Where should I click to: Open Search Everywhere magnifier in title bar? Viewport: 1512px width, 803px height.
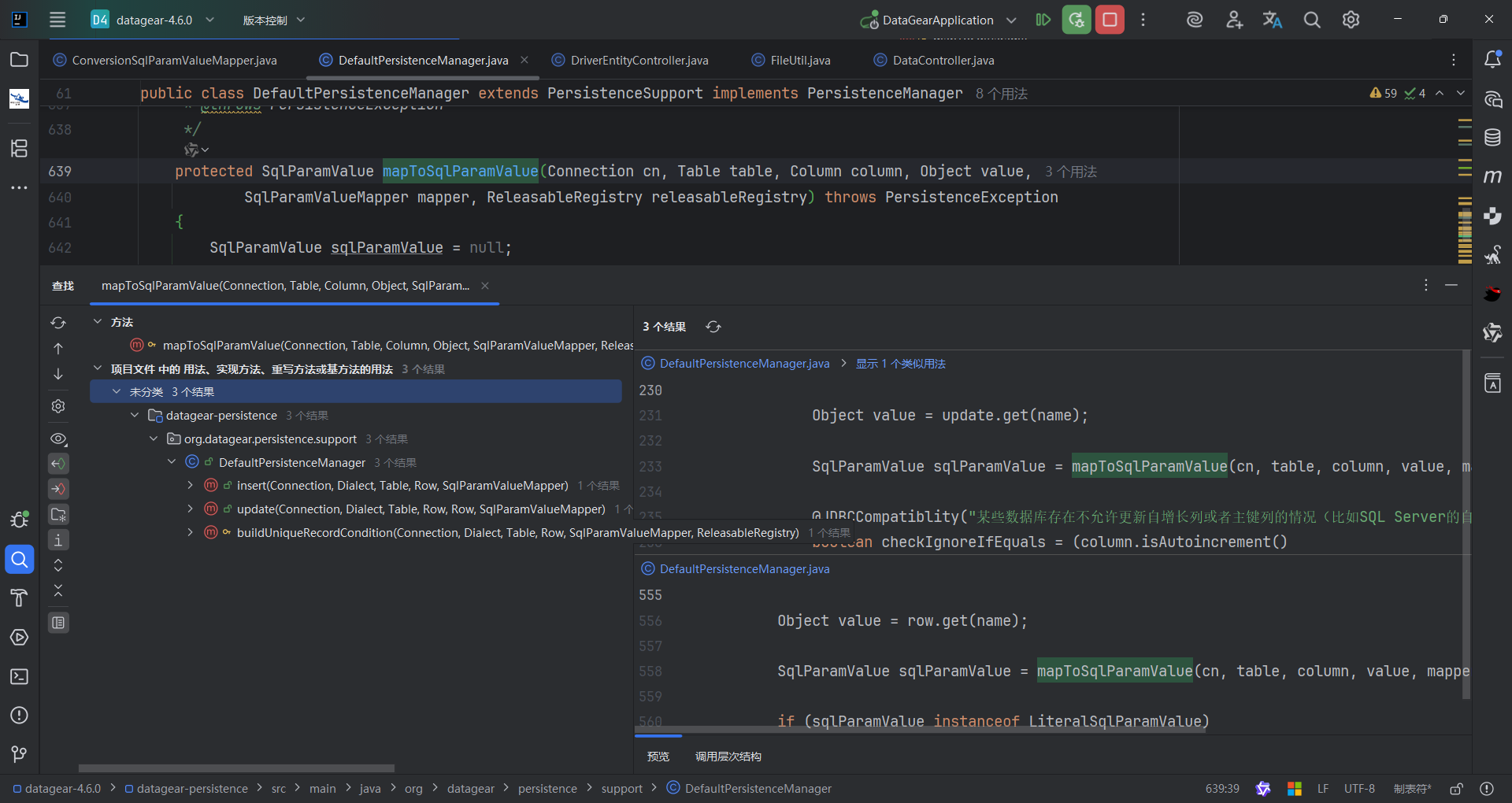tap(1312, 20)
